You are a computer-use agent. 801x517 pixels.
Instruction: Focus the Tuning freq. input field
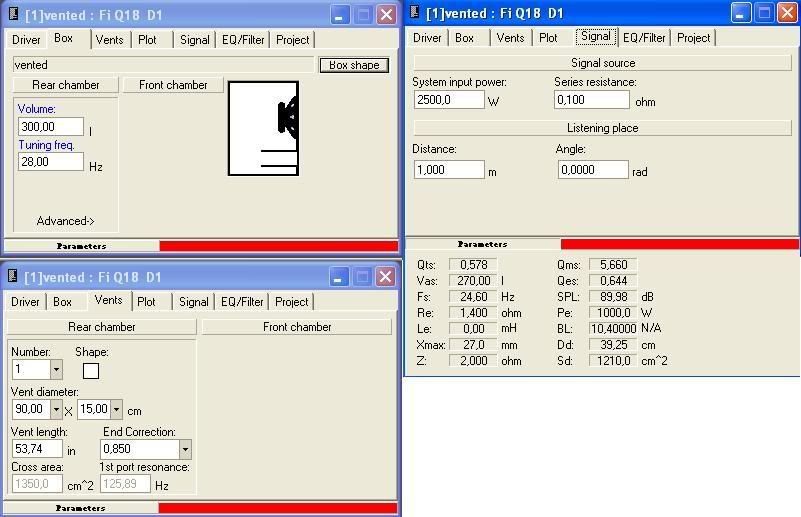point(50,162)
